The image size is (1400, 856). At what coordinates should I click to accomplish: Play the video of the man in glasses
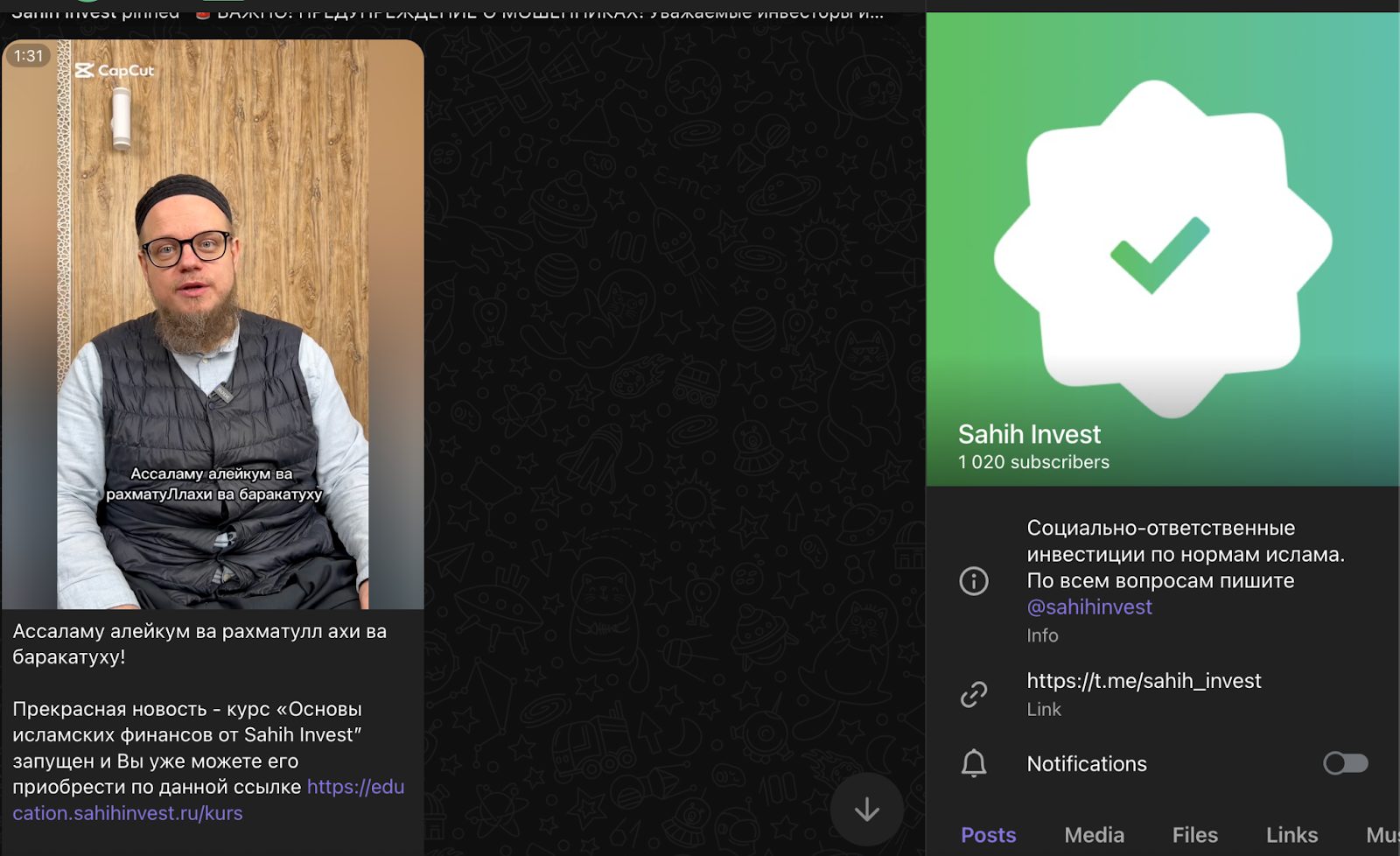(213, 324)
